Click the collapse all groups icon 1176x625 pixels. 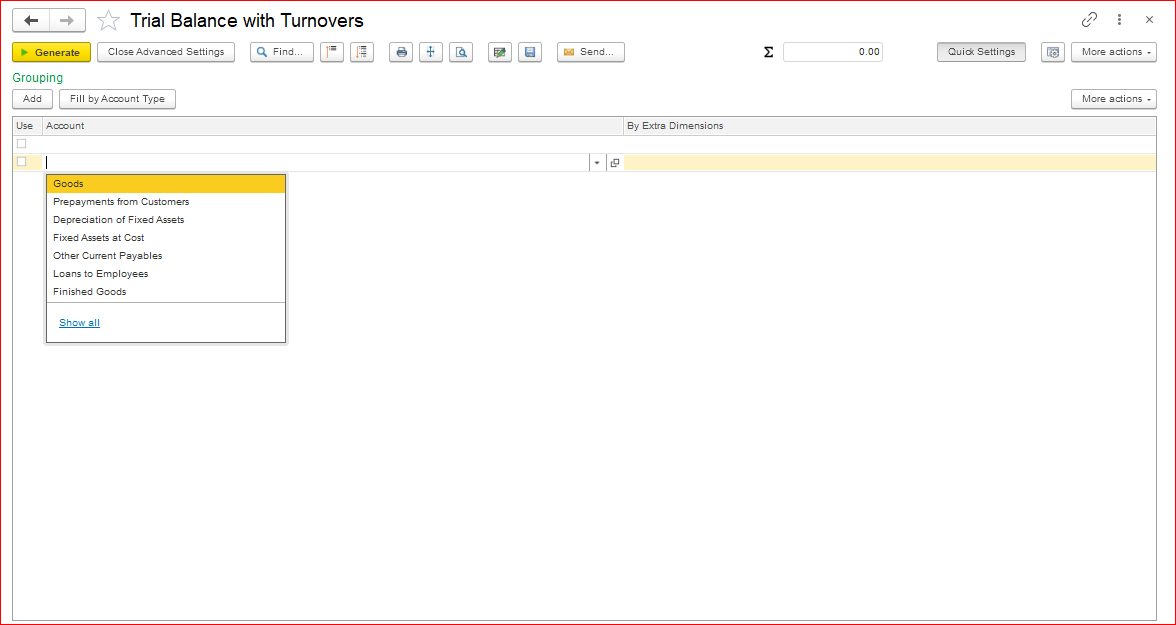click(x=332, y=52)
